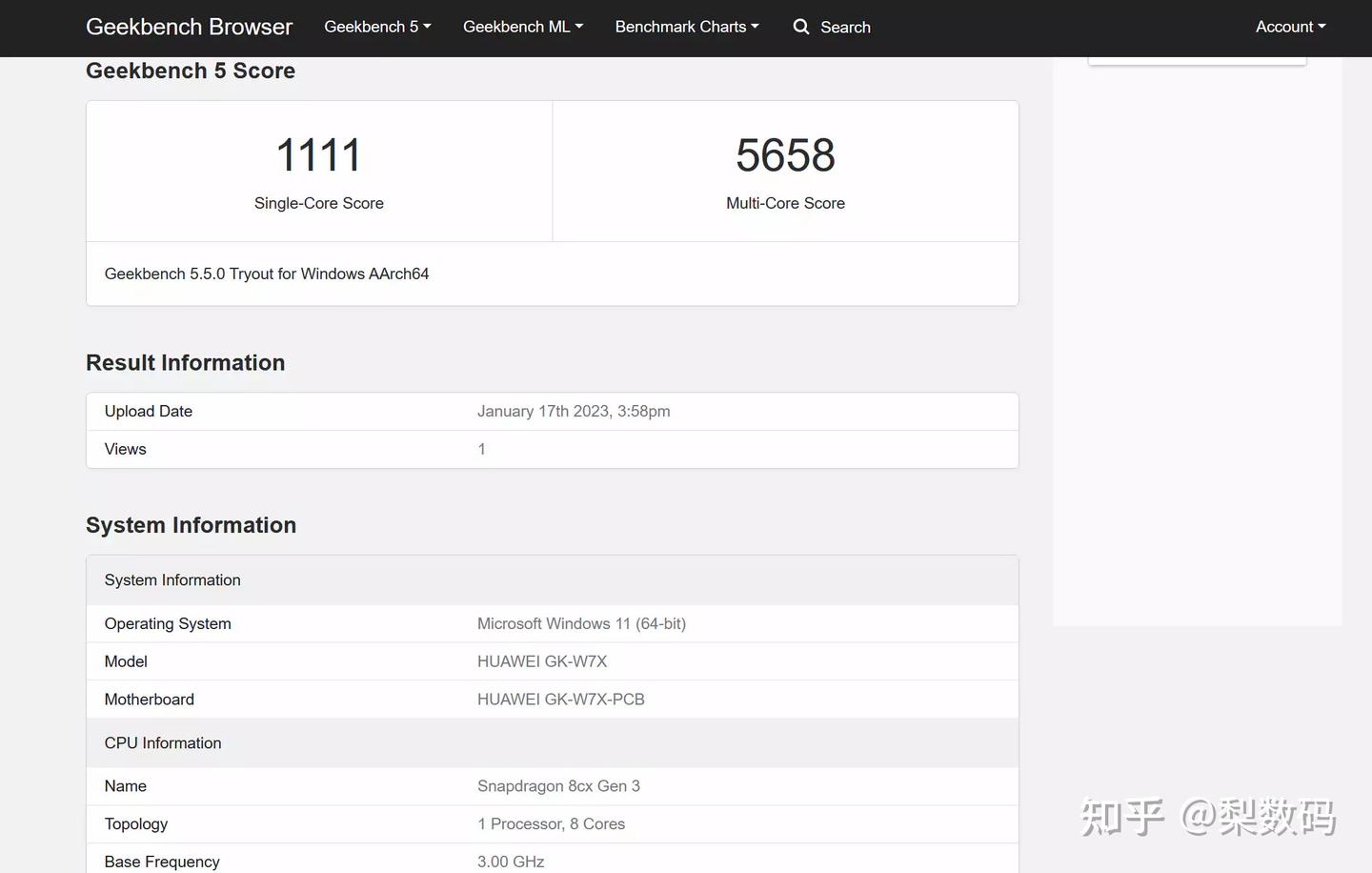The height and width of the screenshot is (873, 1372).
Task: Open the Geekbench ML dropdown
Action: (522, 27)
